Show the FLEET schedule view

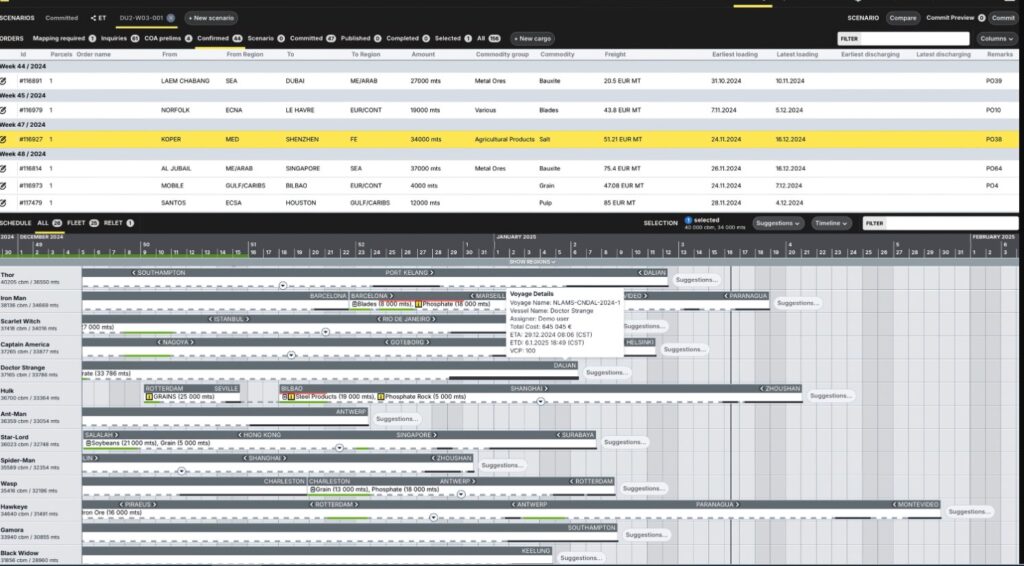(81, 222)
